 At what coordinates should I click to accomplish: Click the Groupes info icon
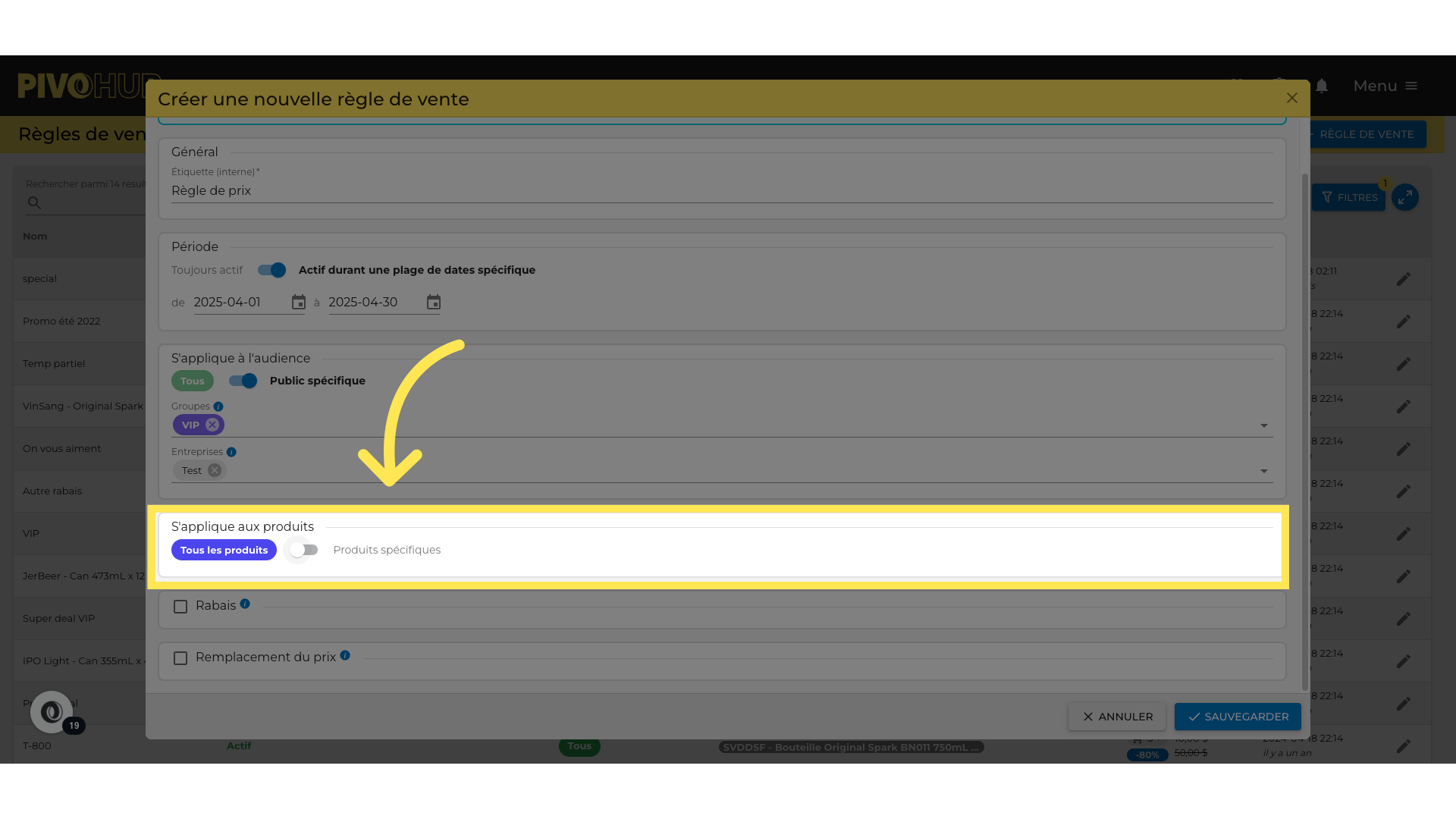[x=218, y=406]
